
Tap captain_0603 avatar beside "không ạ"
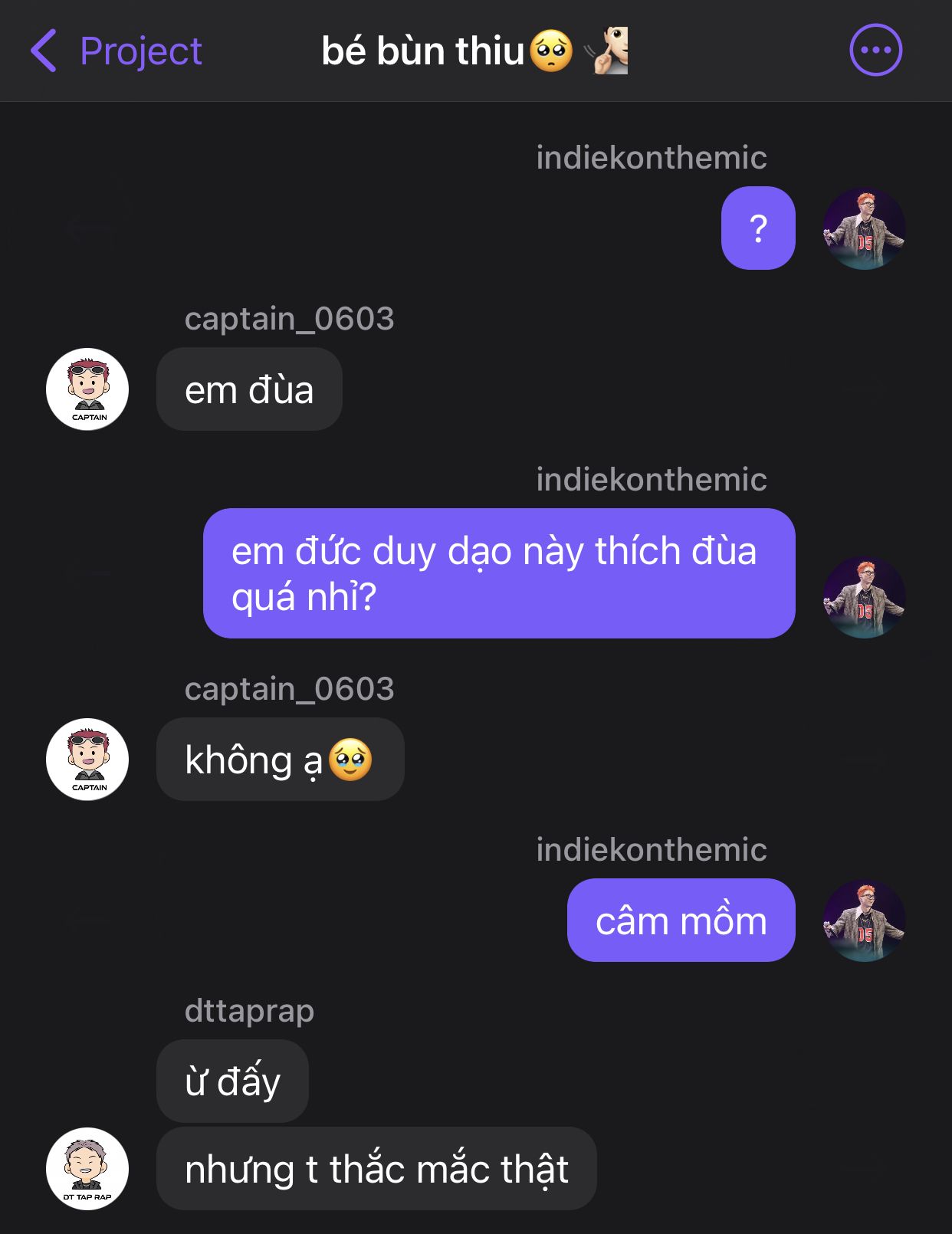(87, 760)
